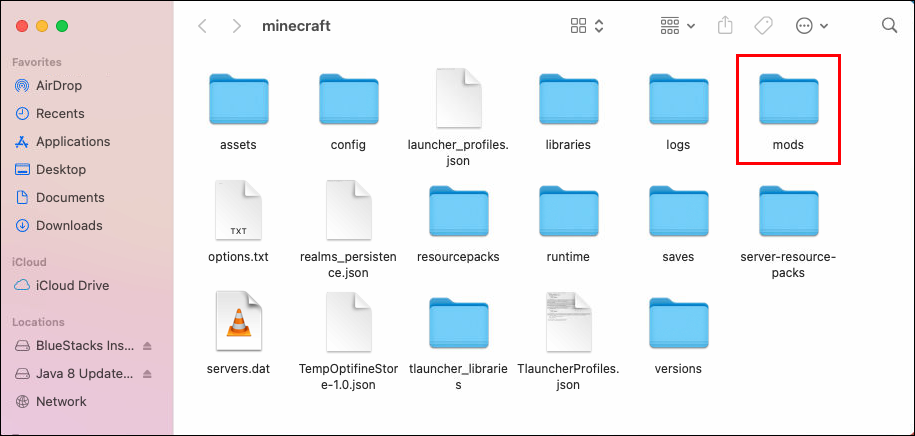Open the mods folder
The image size is (915, 436).
tap(788, 100)
